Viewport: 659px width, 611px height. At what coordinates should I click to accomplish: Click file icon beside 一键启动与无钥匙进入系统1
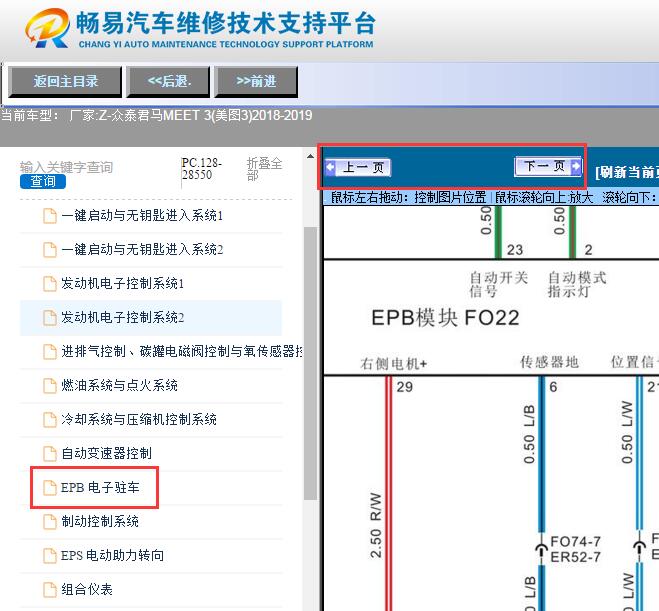50,216
